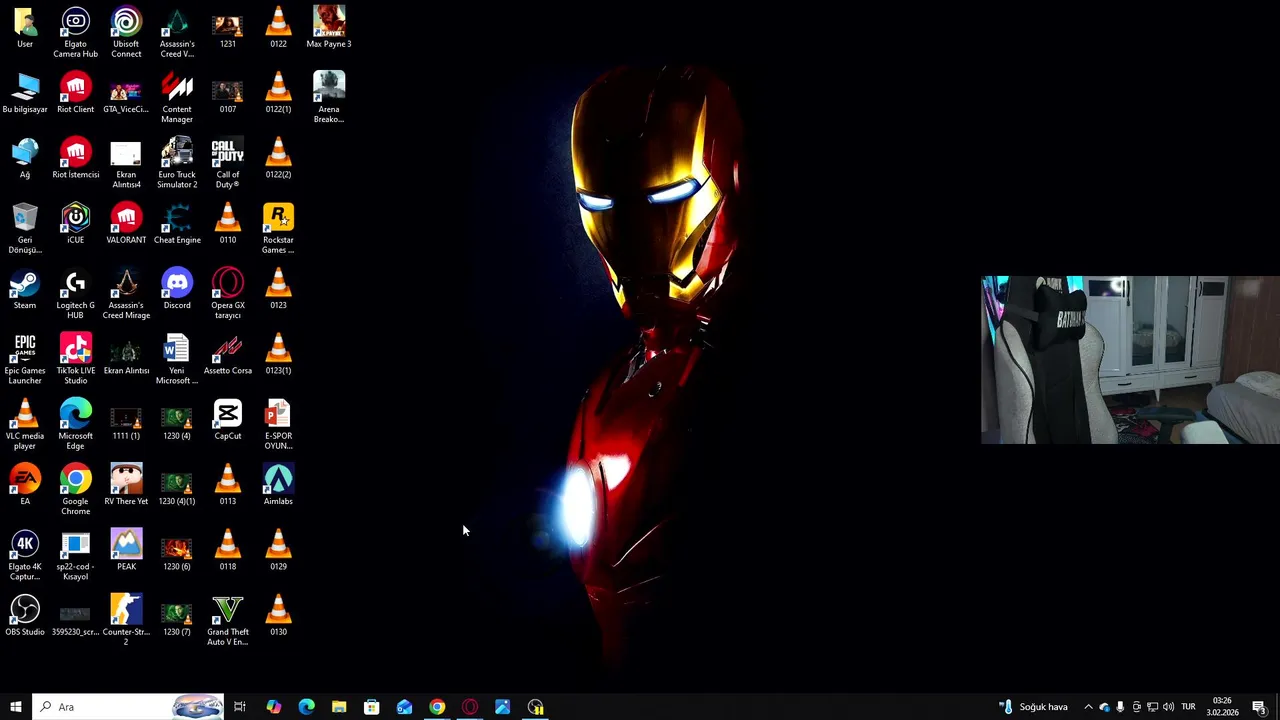
Task: Select the Max Payne 3 icon
Action: tap(329, 28)
